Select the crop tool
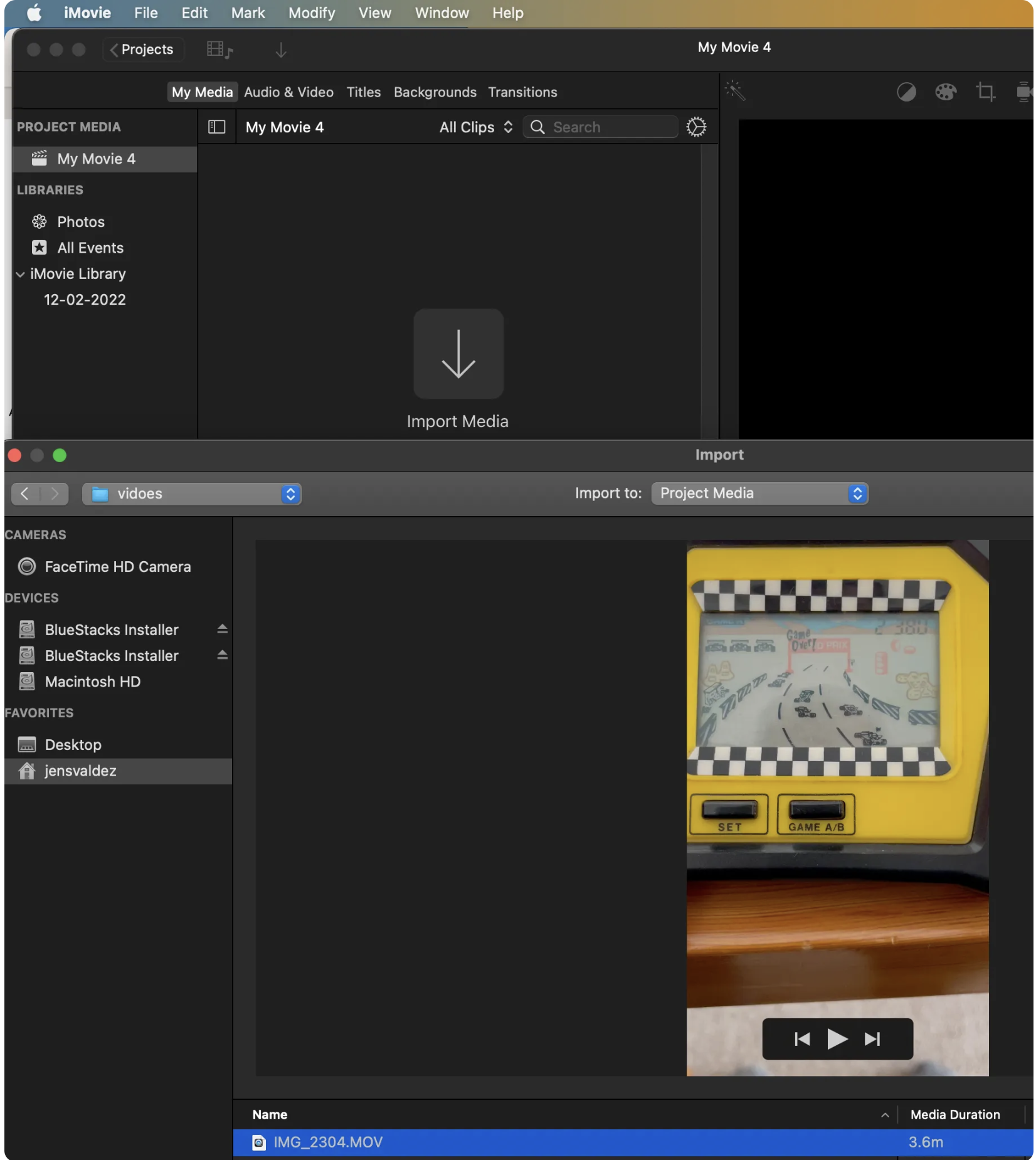The height and width of the screenshot is (1160, 1036). coord(986,92)
